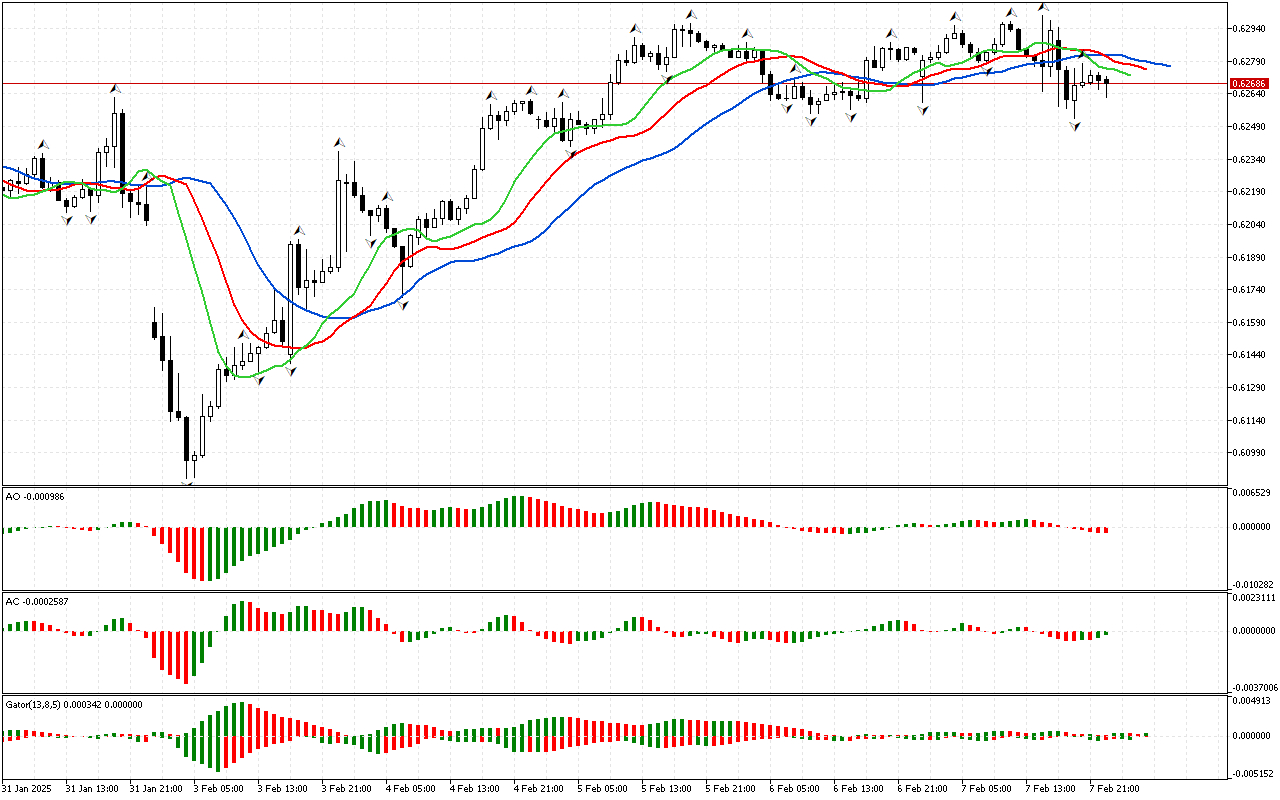The height and width of the screenshot is (800, 1280).
Task: Click the 5 Feb 05:00 time label
Action: (602, 788)
